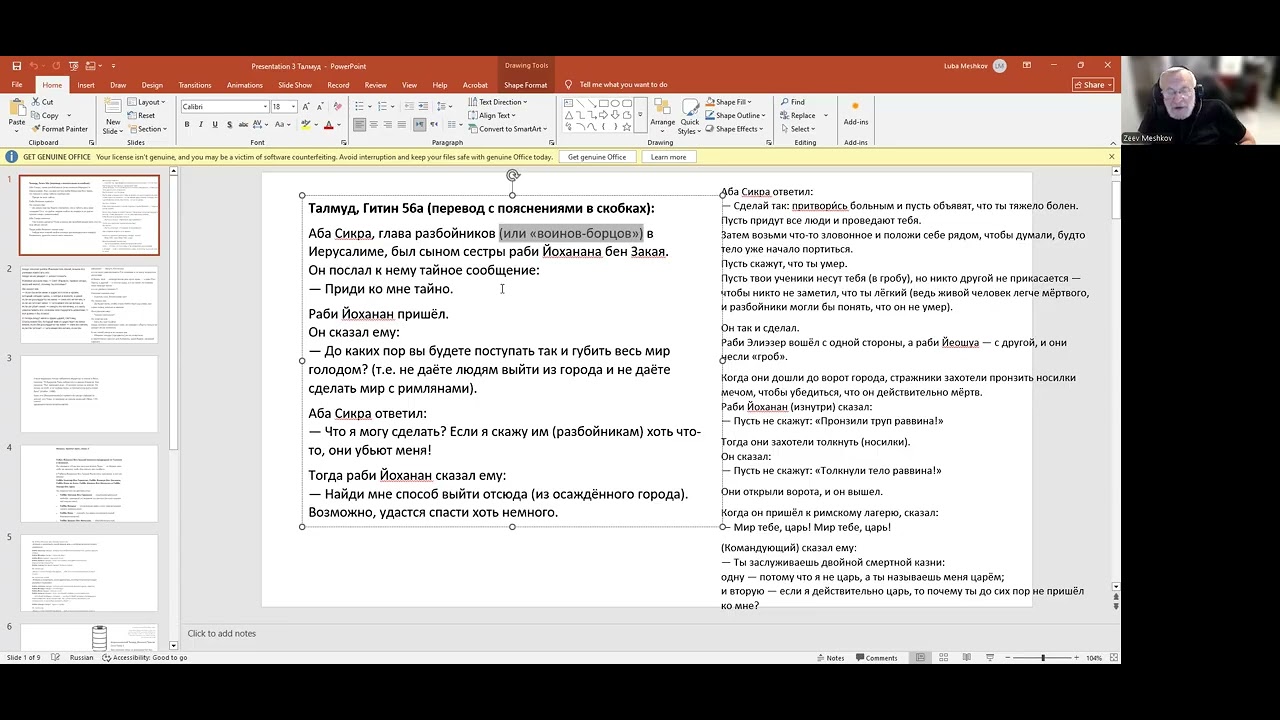Save the presentation from the Quick Access Toolbar
1280x720 pixels.
click(17, 66)
